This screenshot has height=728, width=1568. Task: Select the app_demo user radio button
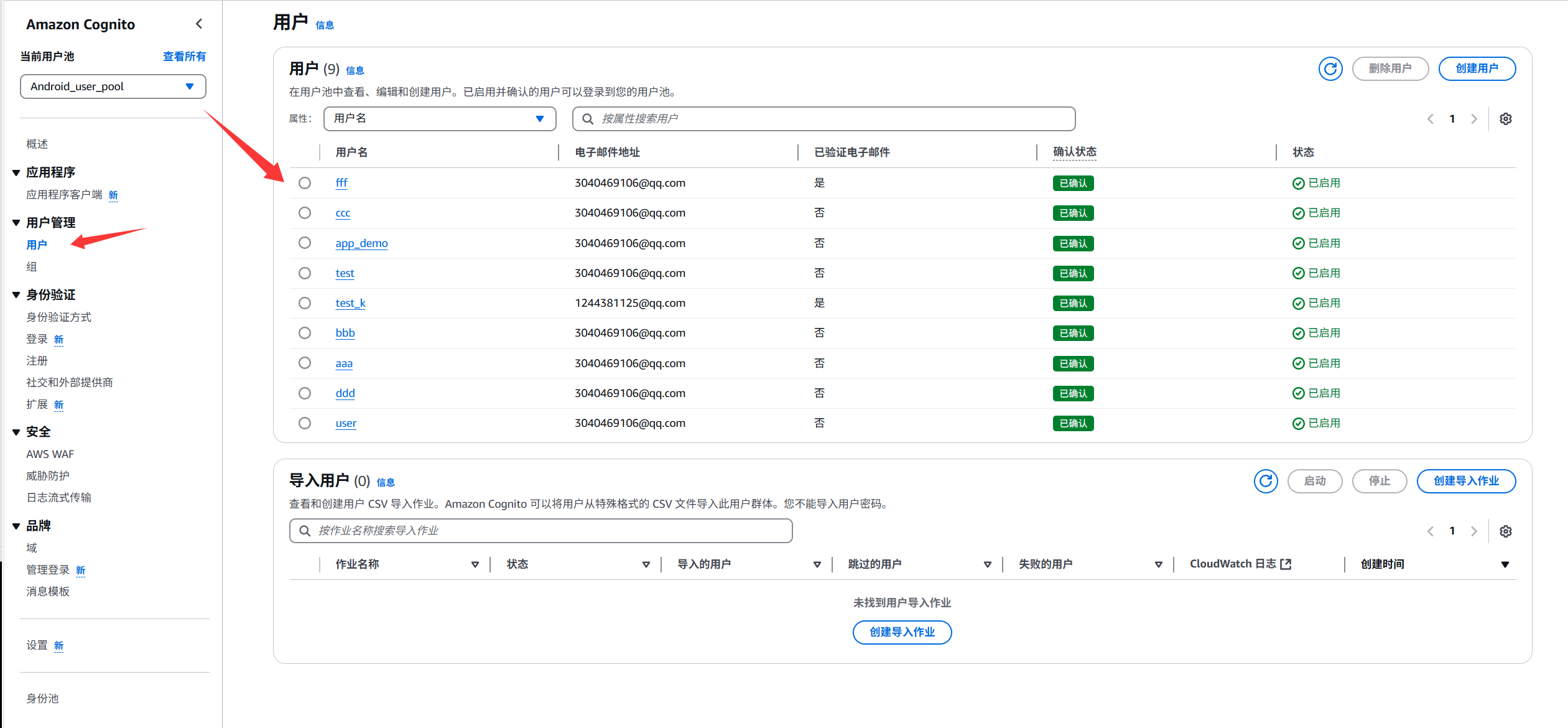click(305, 243)
